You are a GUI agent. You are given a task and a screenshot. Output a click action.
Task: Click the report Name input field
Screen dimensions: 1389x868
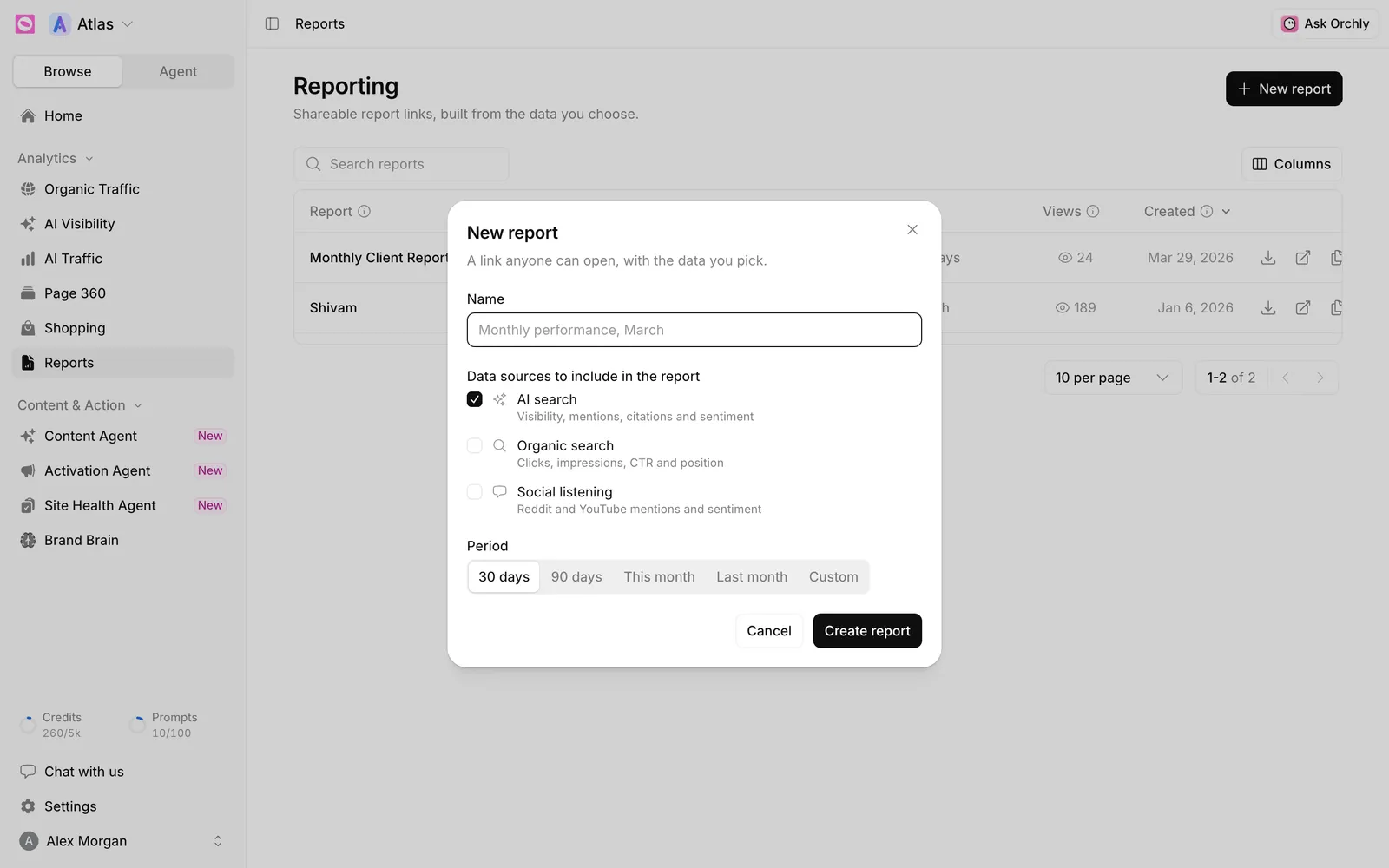694,330
